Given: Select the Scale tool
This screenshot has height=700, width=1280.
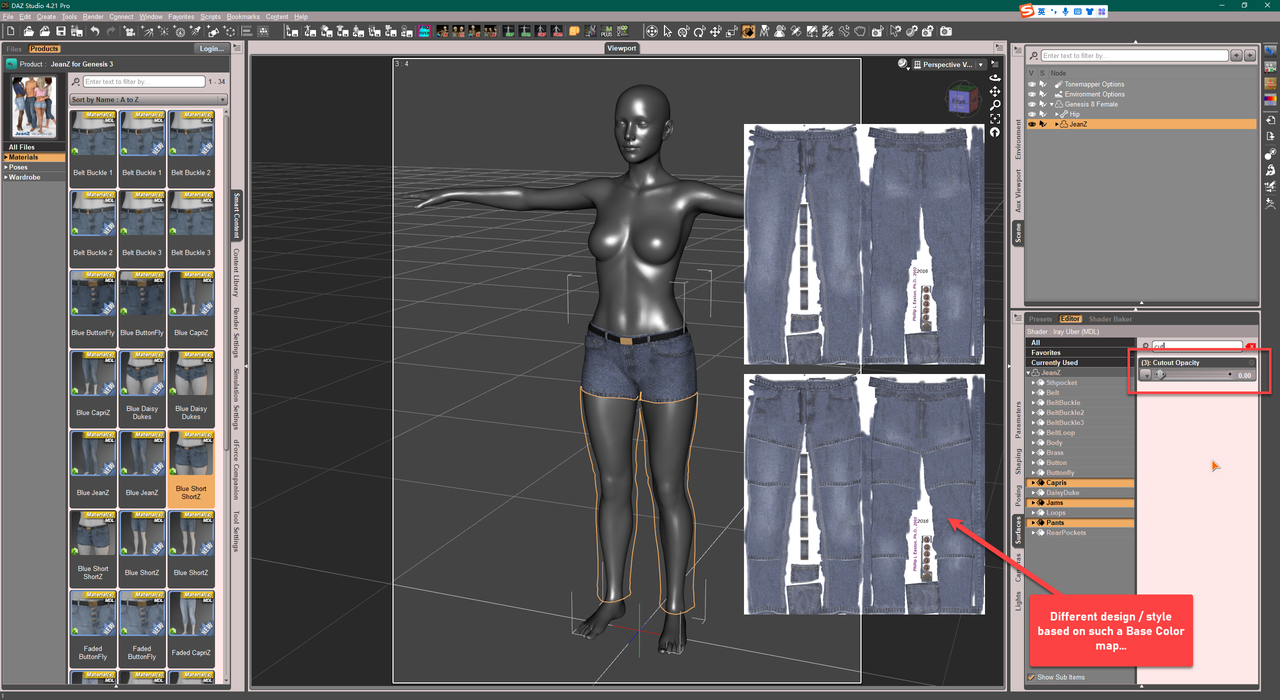Looking at the screenshot, I should click(731, 31).
